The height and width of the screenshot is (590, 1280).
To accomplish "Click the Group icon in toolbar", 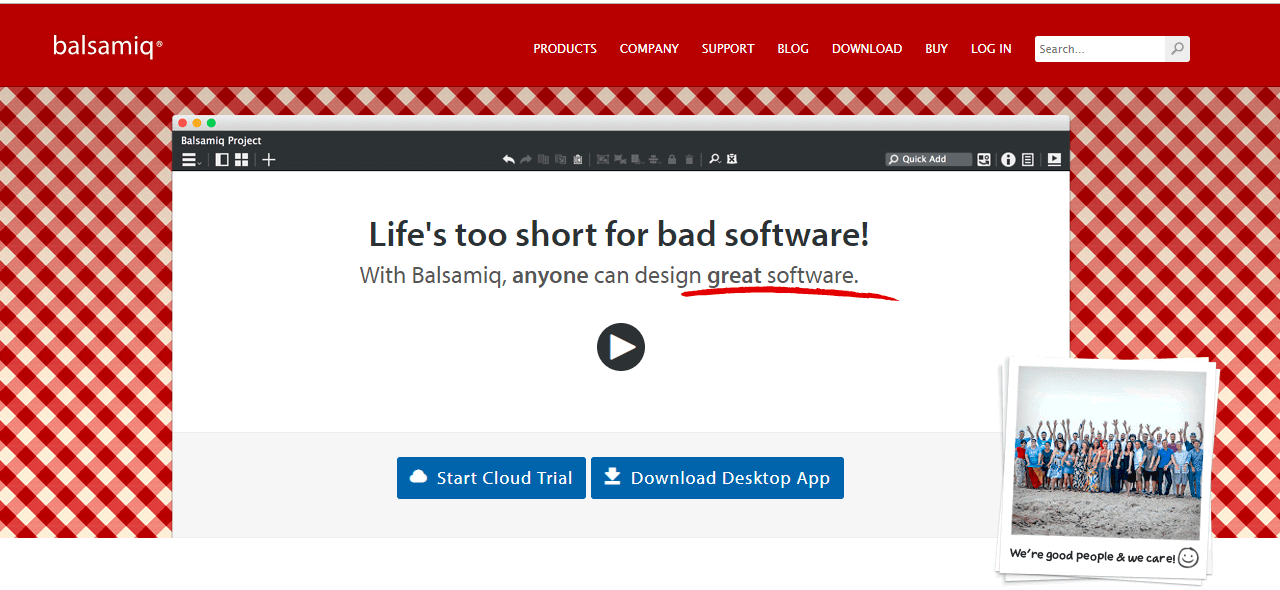I will point(603,159).
